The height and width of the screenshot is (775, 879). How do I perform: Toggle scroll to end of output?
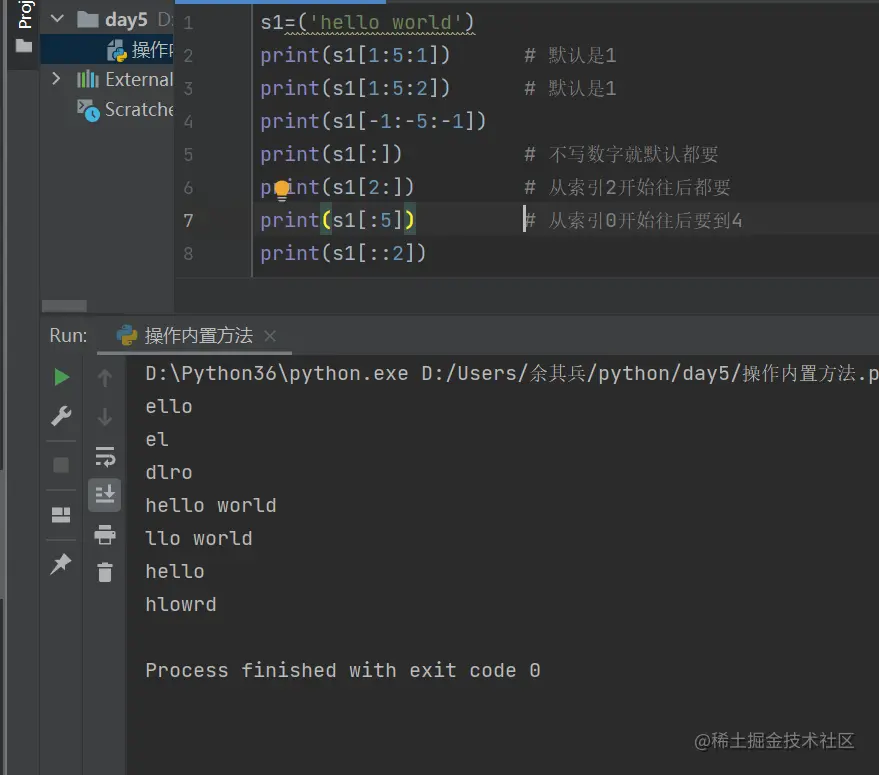105,495
